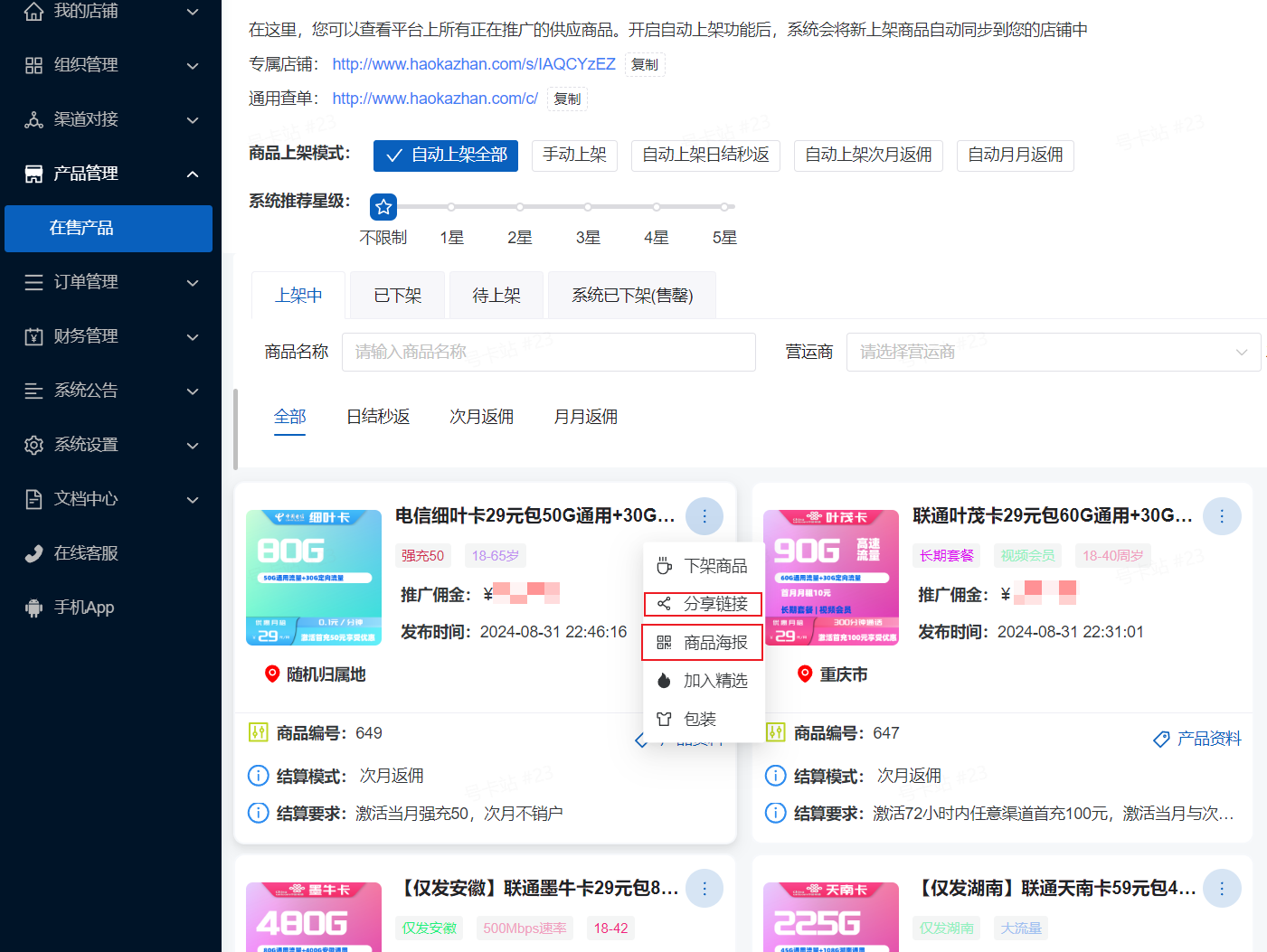Switch to the 待上架 tab
The width and height of the screenshot is (1267, 952).
(x=496, y=296)
